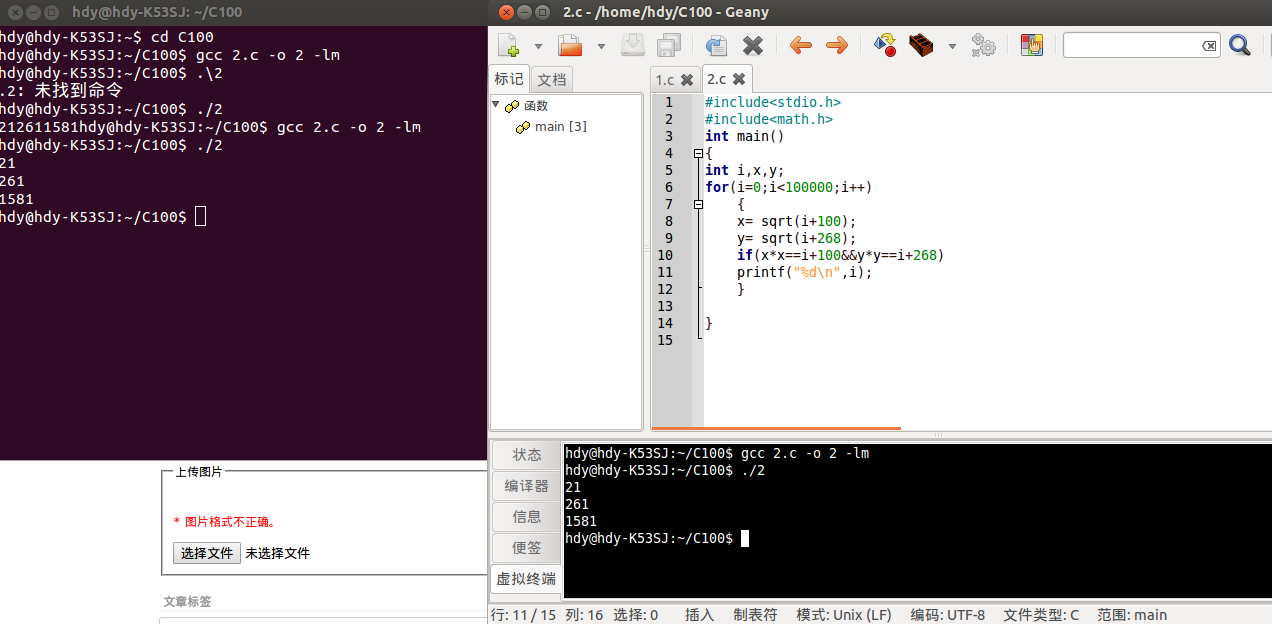Open the recent files dropdown arrow
Image resolution: width=1272 pixels, height=624 pixels.
pyautogui.click(x=601, y=46)
